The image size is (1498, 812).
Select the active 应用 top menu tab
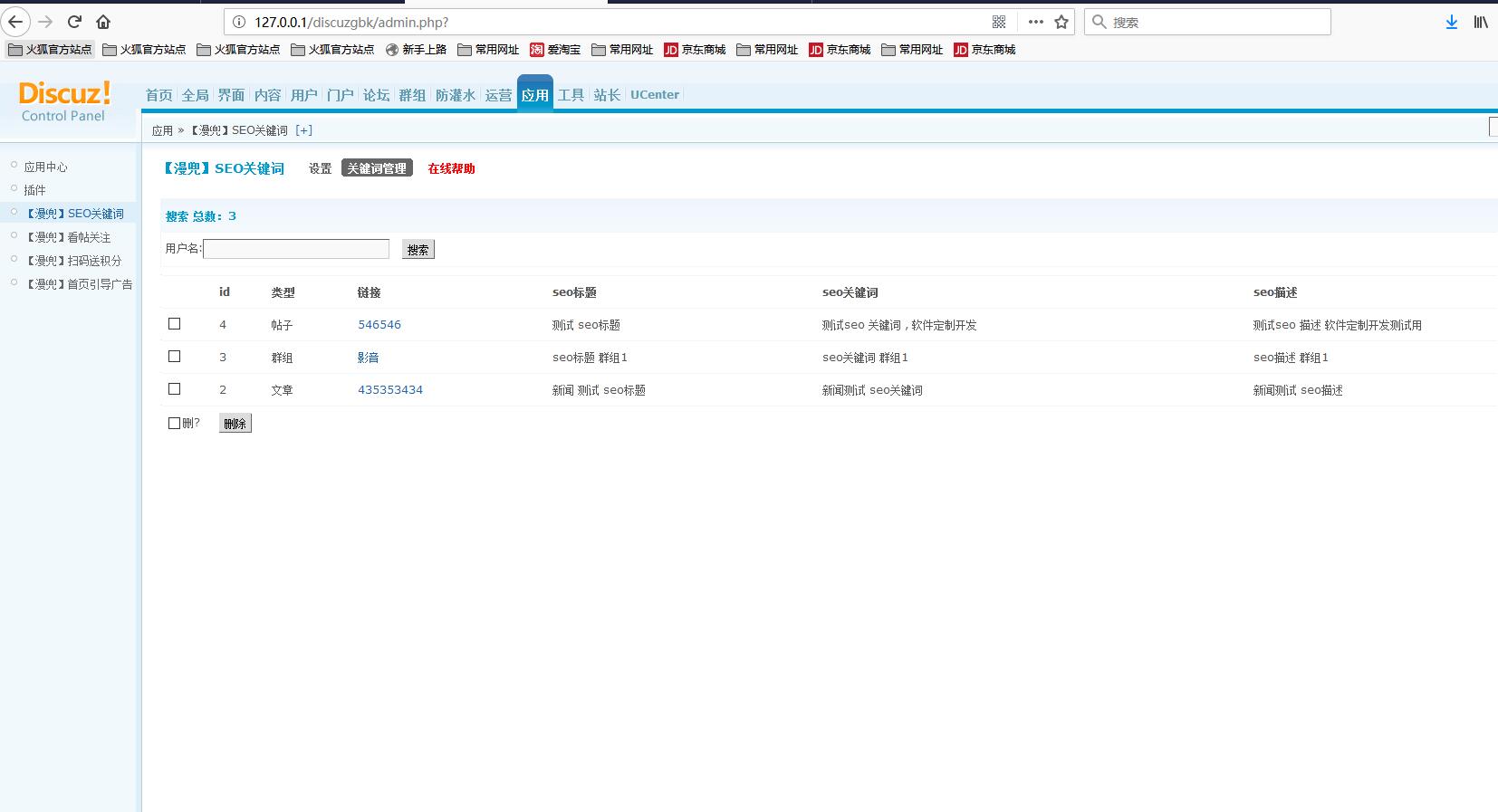click(534, 94)
